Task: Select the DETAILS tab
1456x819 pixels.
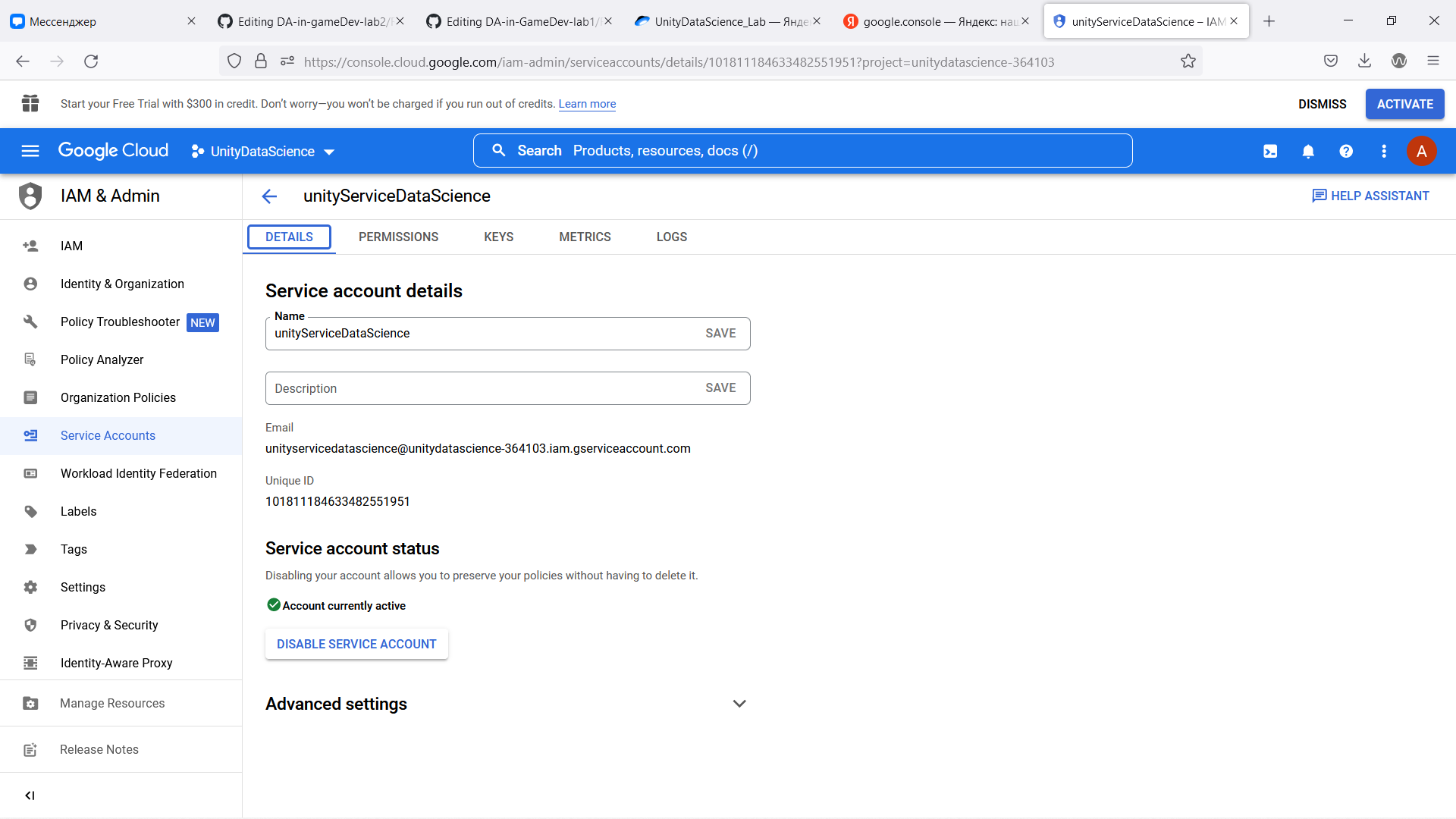Action: [x=289, y=237]
